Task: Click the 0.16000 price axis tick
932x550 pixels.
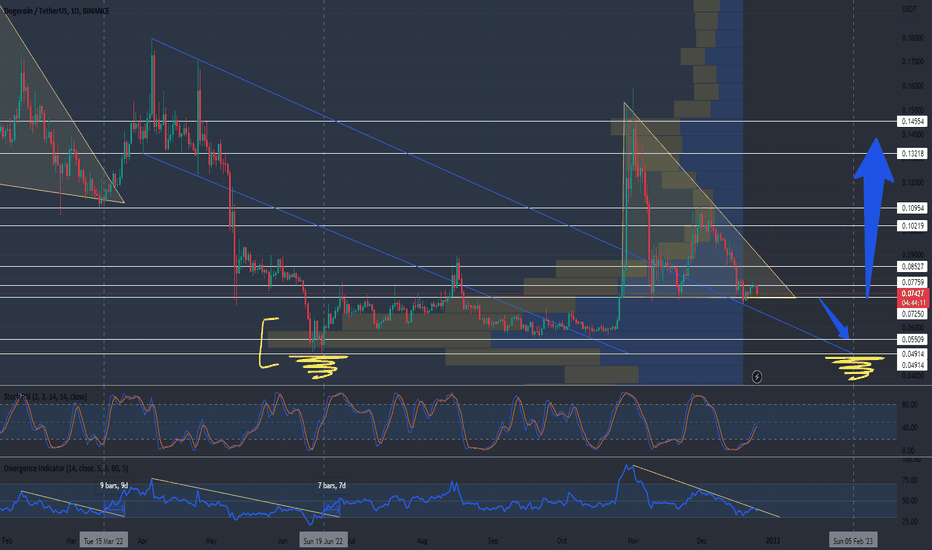Action: [912, 86]
